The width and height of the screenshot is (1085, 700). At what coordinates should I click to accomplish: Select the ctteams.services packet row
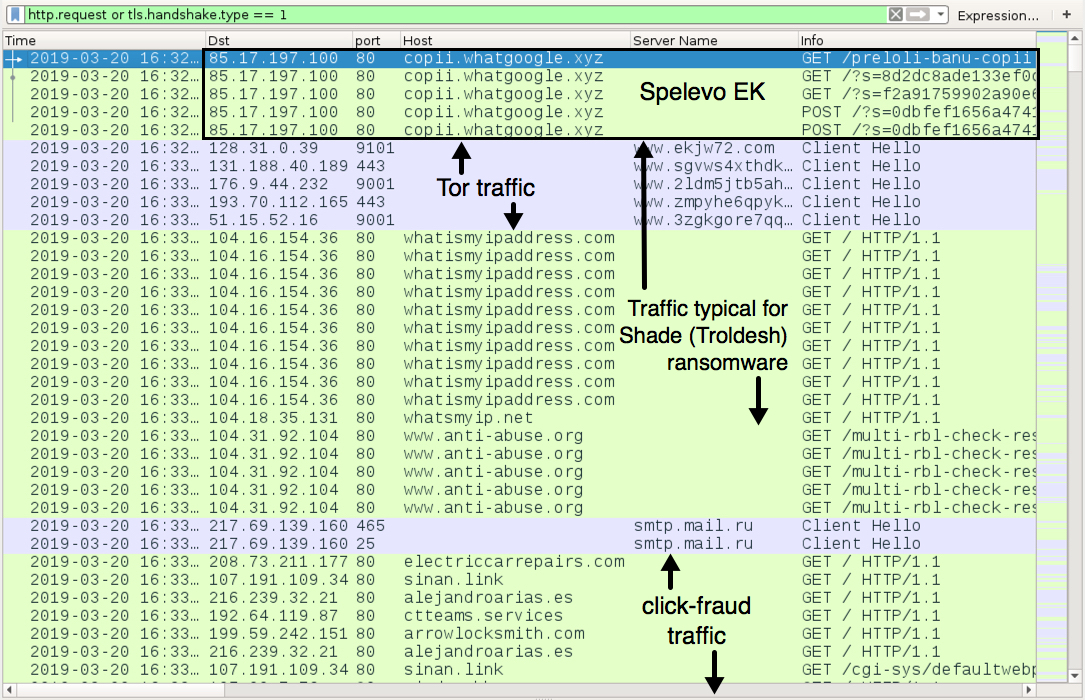point(520,616)
